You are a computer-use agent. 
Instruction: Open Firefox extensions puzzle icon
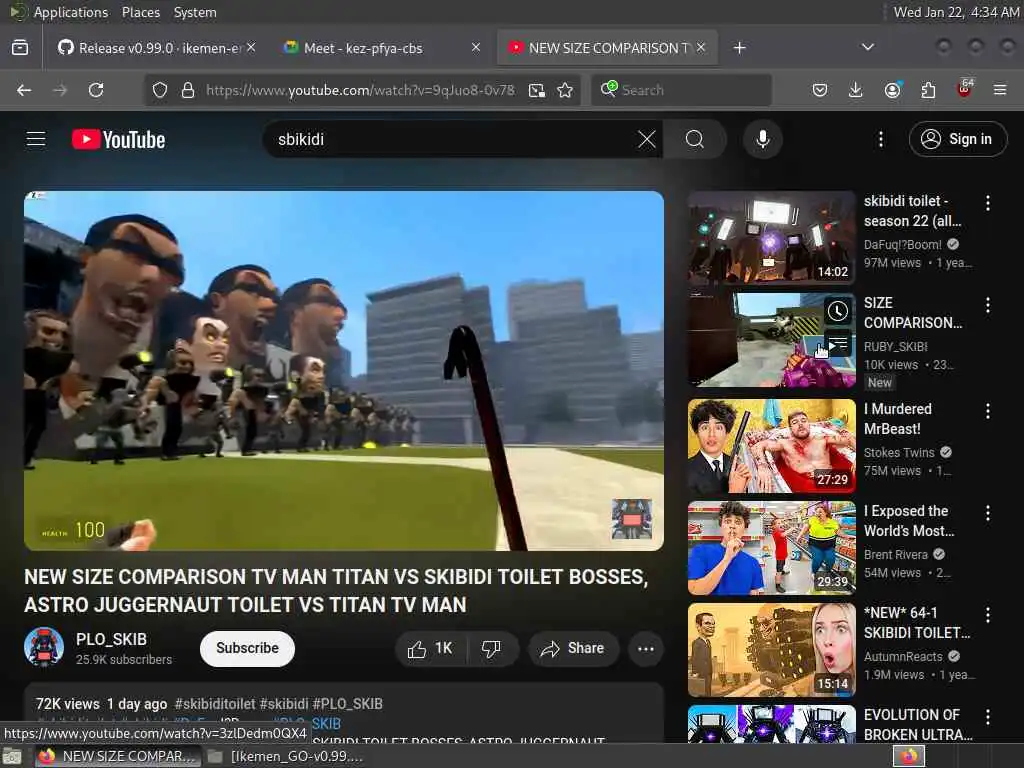928,90
